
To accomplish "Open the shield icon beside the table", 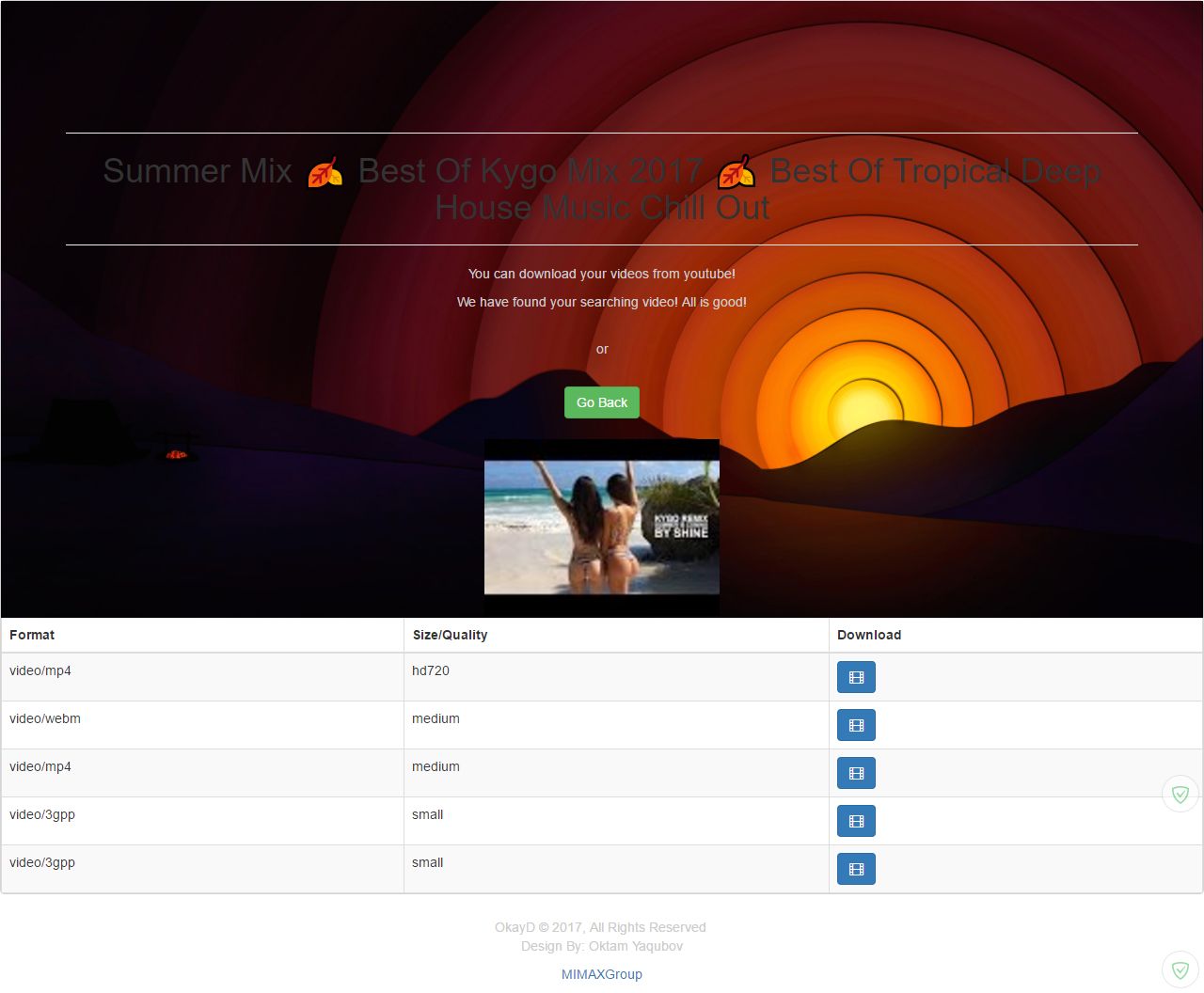I will tap(1180, 794).
